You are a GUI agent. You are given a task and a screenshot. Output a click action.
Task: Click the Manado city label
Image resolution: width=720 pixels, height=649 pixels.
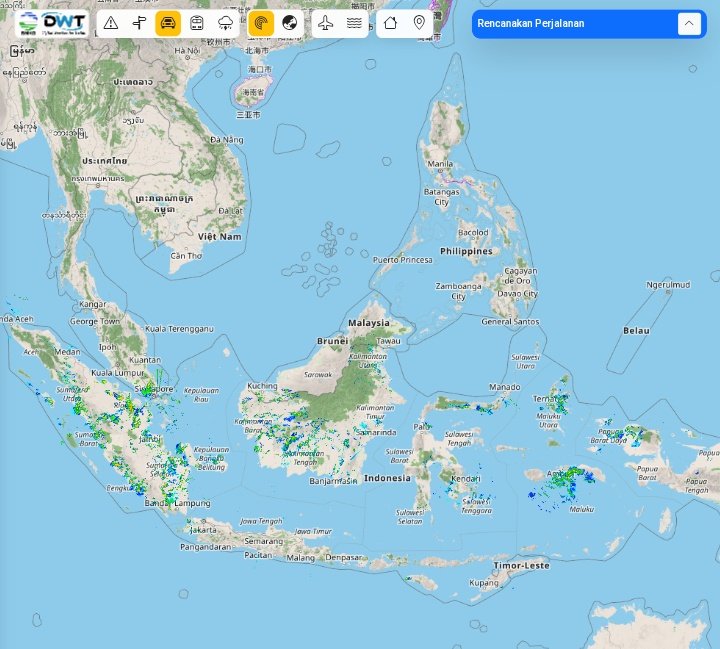pos(505,387)
